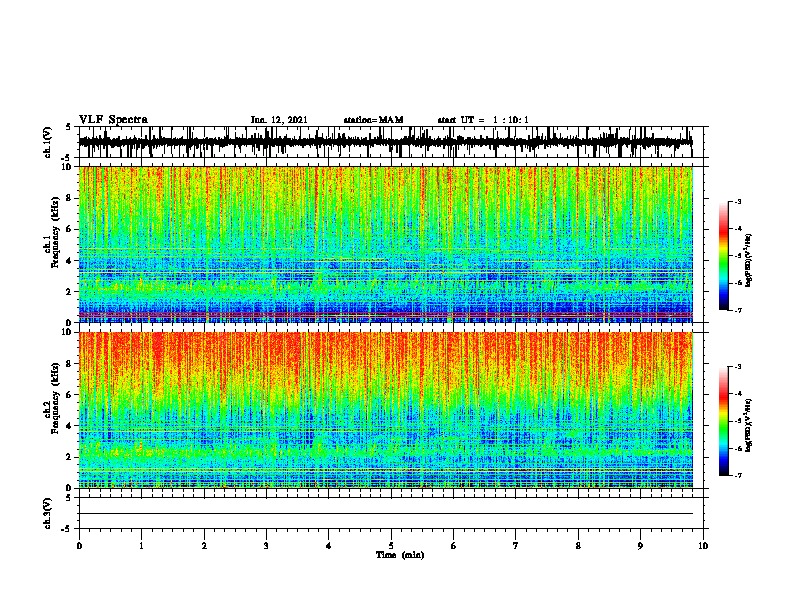792x612 pixels.
Task: Click the date label "Jan. 12, 2021"
Action: 279,120
